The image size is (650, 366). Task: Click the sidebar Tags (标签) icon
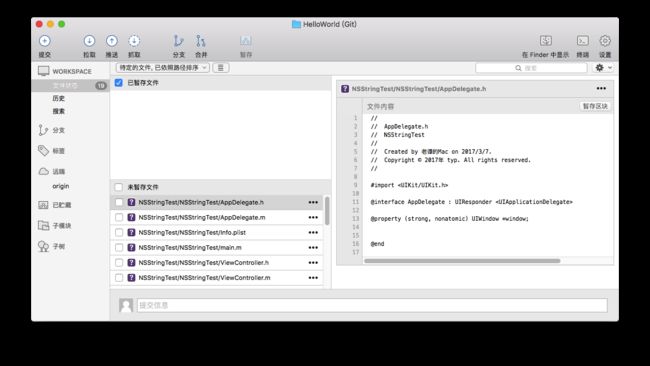pos(43,150)
